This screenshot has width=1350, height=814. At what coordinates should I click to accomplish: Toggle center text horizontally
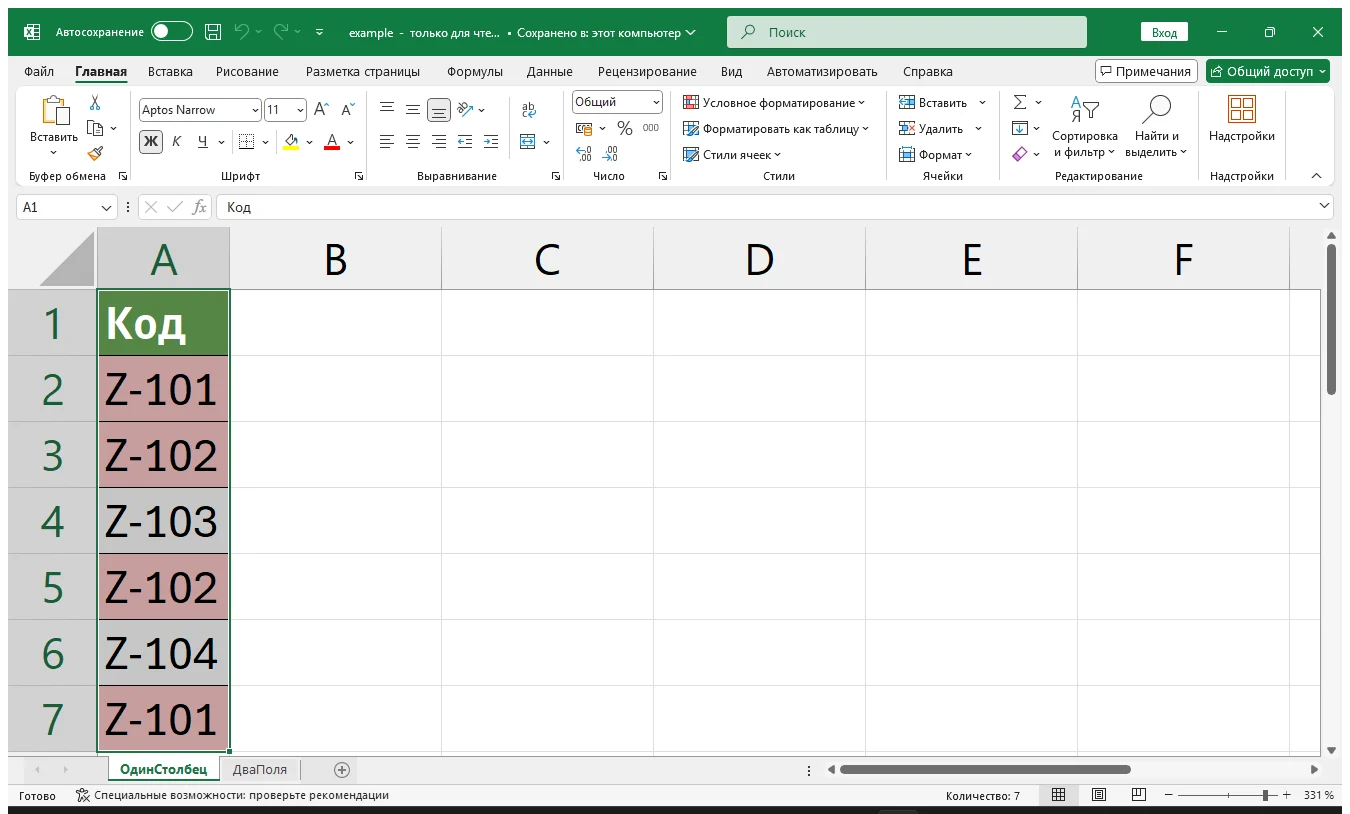coord(413,142)
